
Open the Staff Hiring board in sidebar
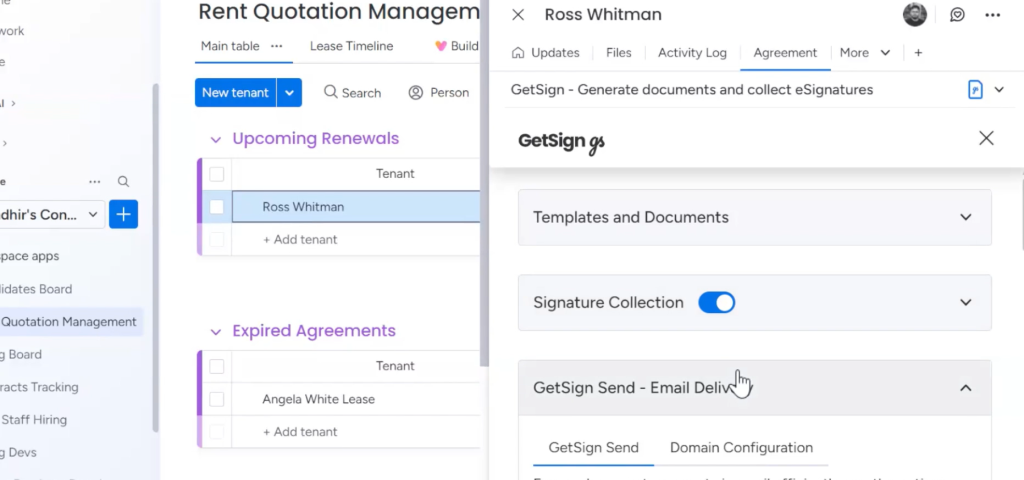34,420
